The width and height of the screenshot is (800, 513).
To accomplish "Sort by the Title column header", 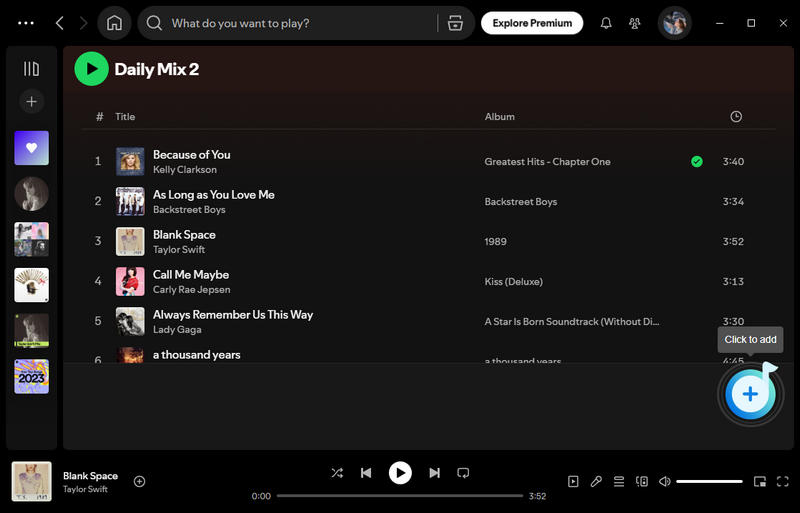I will [x=125, y=116].
